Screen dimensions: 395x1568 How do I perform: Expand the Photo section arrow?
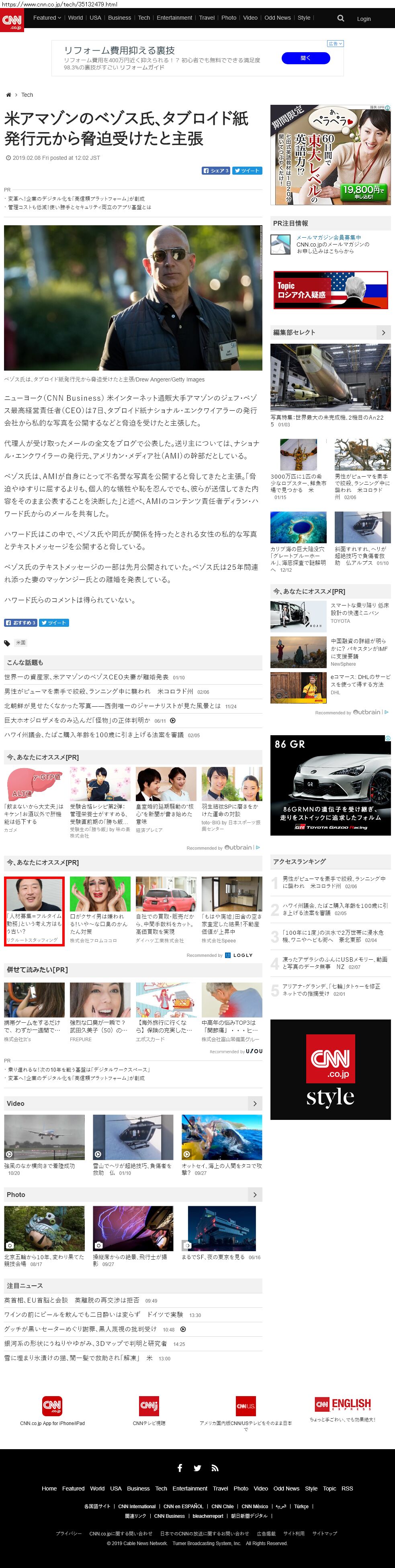tap(255, 1195)
